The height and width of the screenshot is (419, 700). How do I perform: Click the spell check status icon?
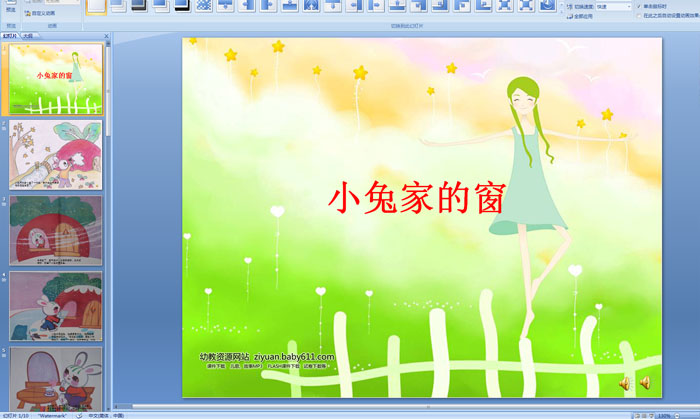click(79, 415)
